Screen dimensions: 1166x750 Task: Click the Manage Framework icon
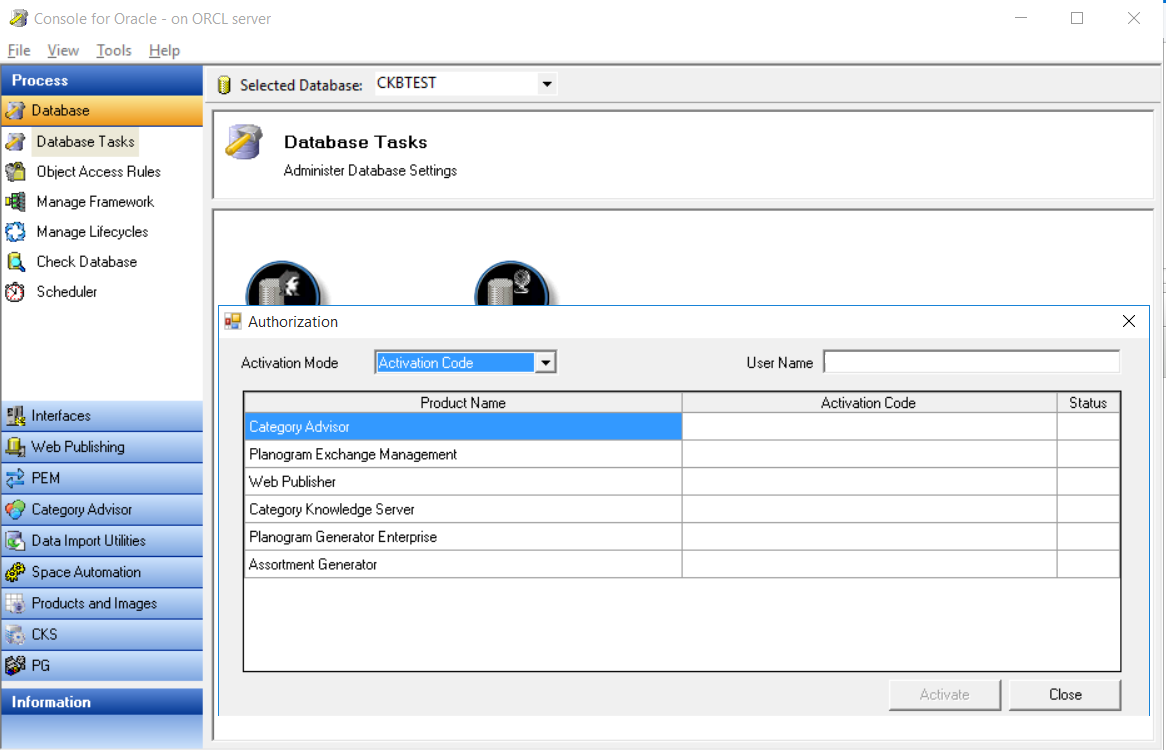pyautogui.click(x=15, y=201)
